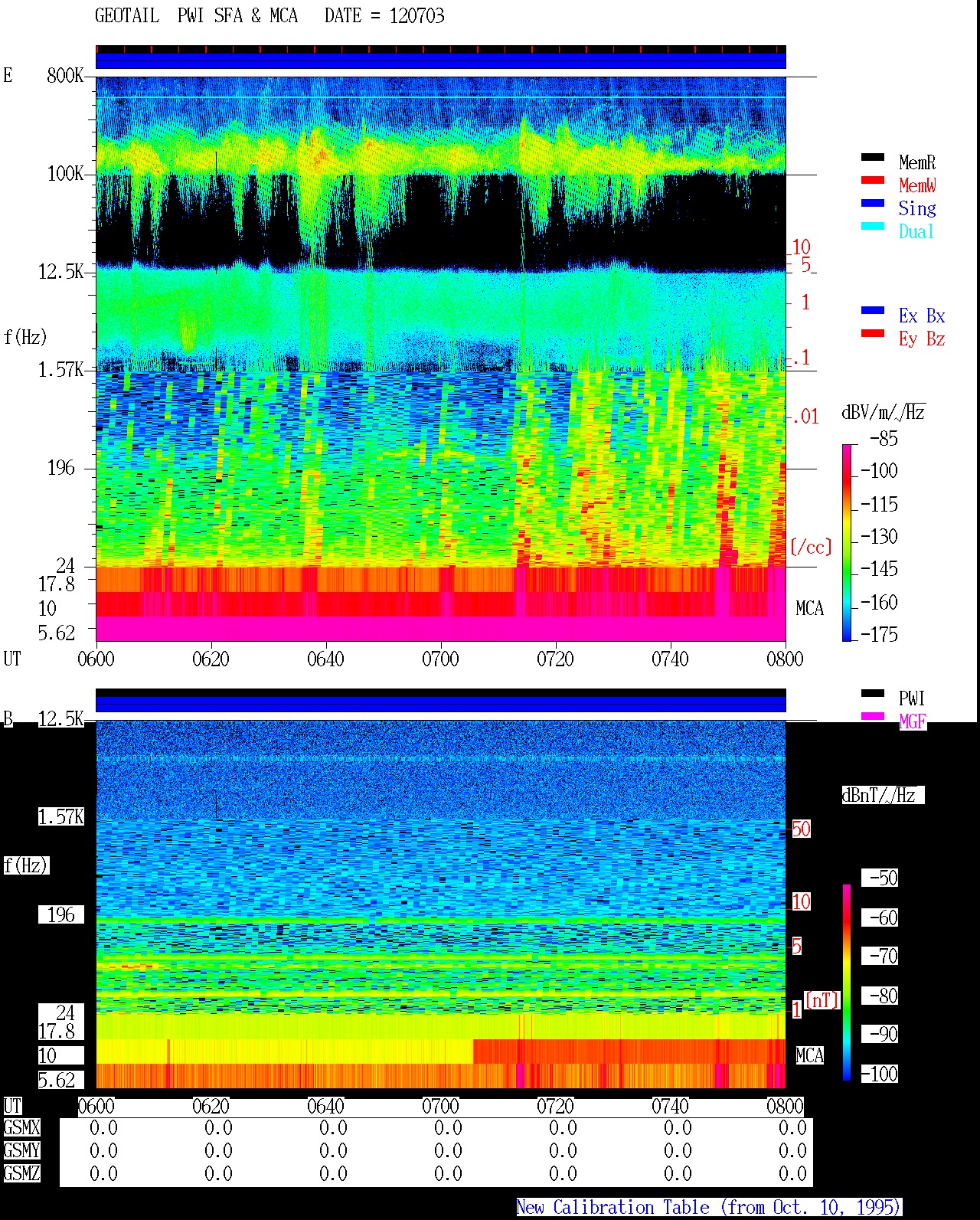980x1220 pixels.
Task: Click the E panel 196 axis label
Action: click(61, 467)
